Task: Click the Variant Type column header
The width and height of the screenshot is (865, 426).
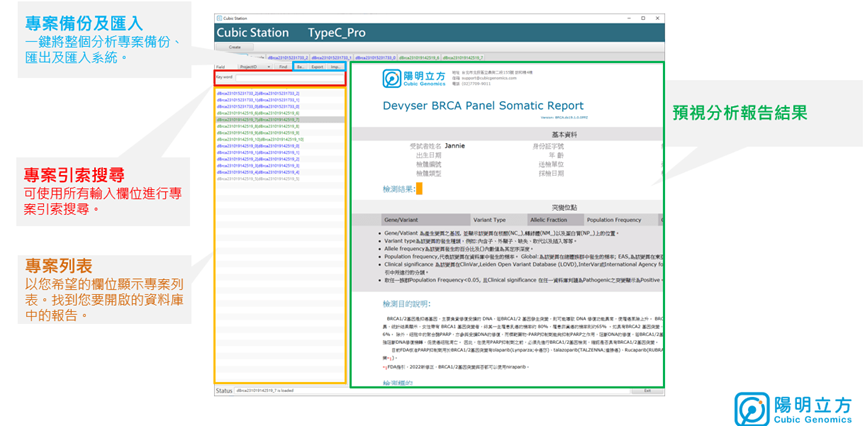Action: pyautogui.click(x=490, y=219)
